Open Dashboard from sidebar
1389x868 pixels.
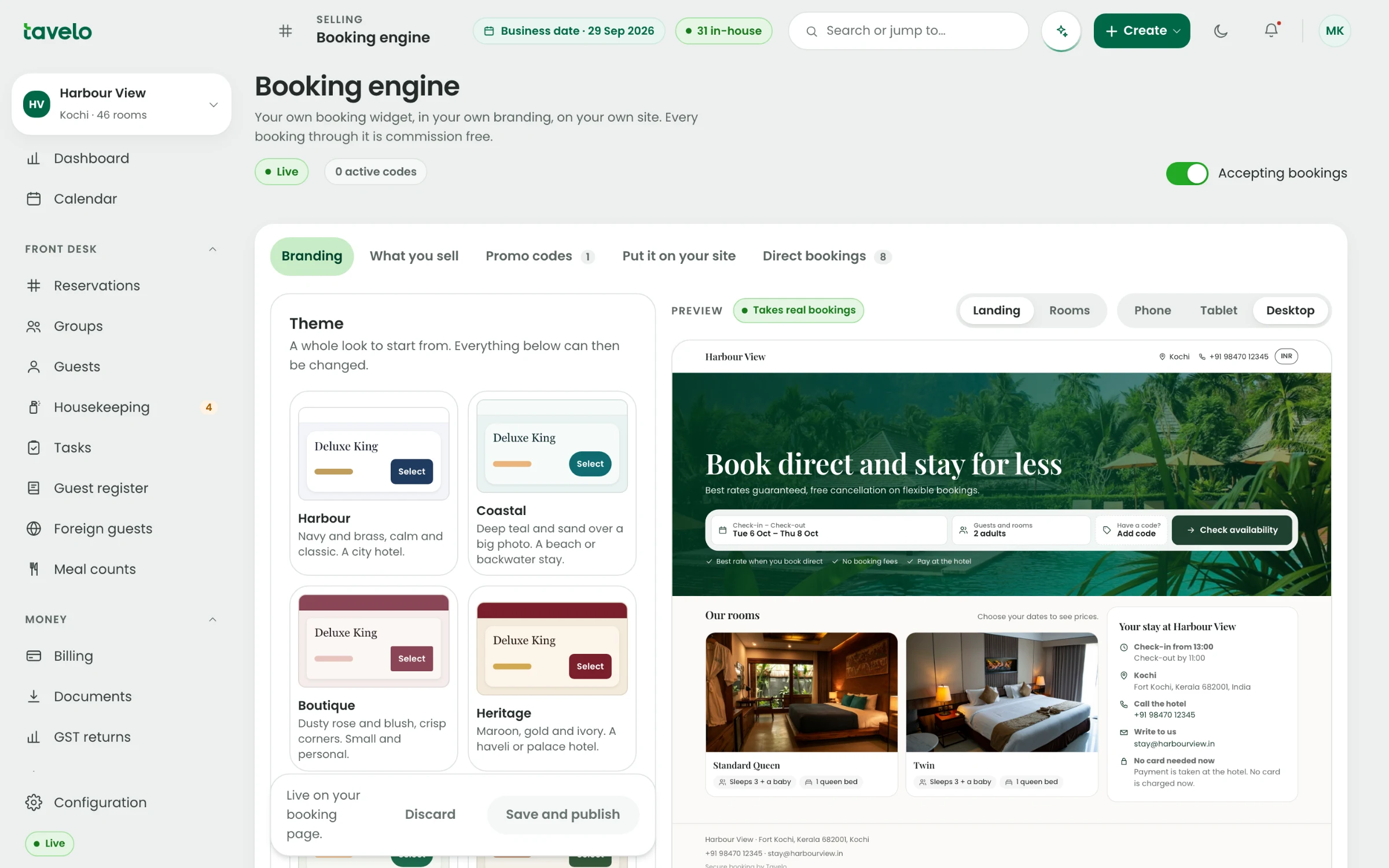pos(122,158)
